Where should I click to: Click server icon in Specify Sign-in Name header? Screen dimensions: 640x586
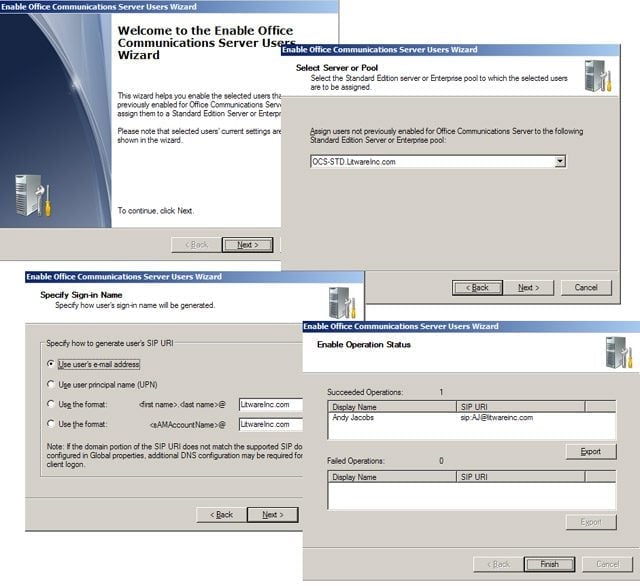342,303
